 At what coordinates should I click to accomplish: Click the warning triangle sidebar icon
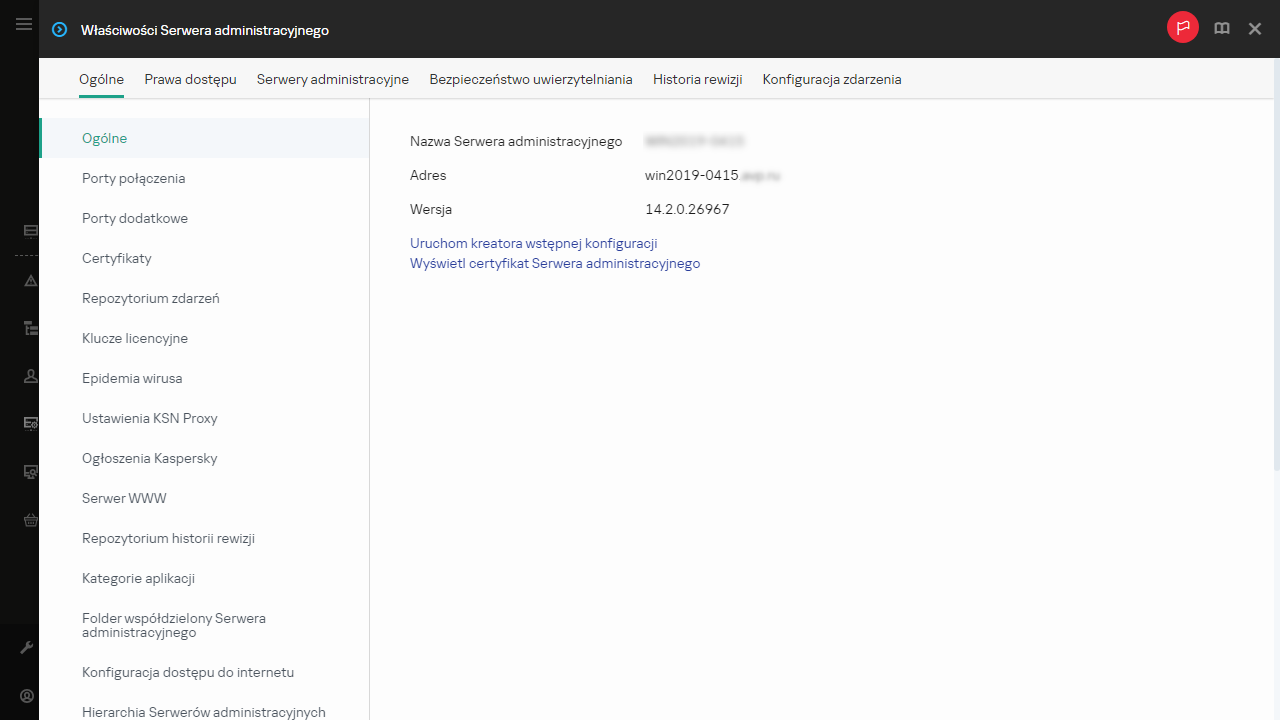point(30,281)
